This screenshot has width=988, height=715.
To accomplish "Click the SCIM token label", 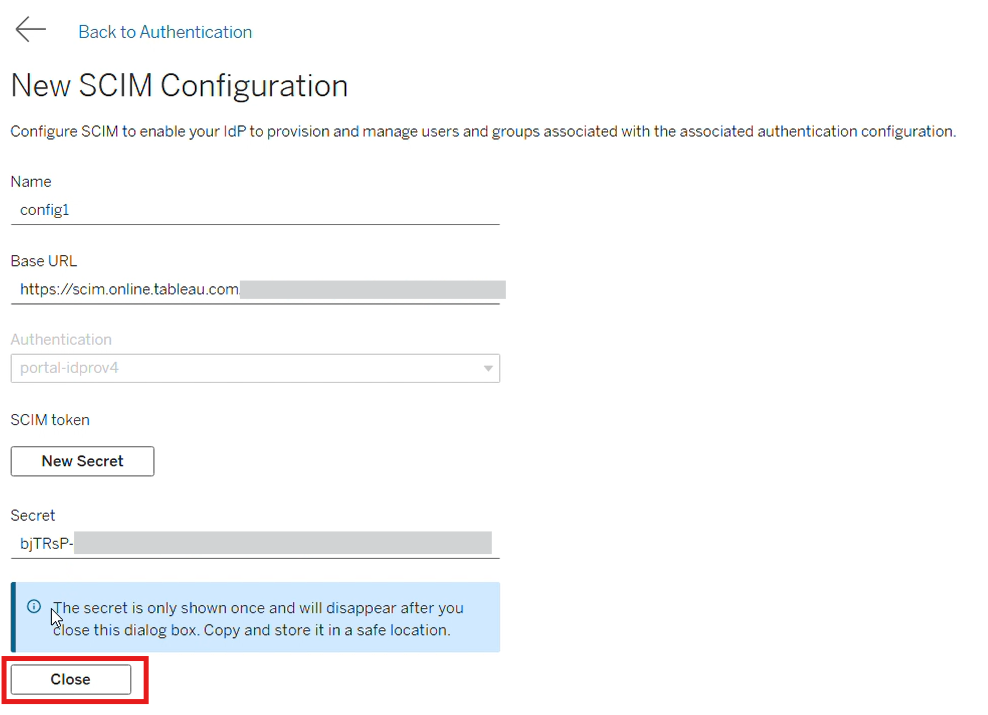I will [x=50, y=420].
